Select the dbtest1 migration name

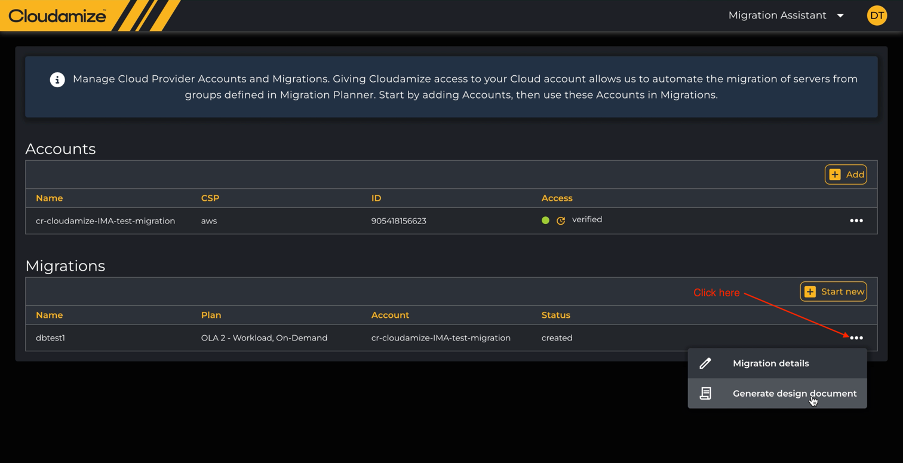coord(50,338)
